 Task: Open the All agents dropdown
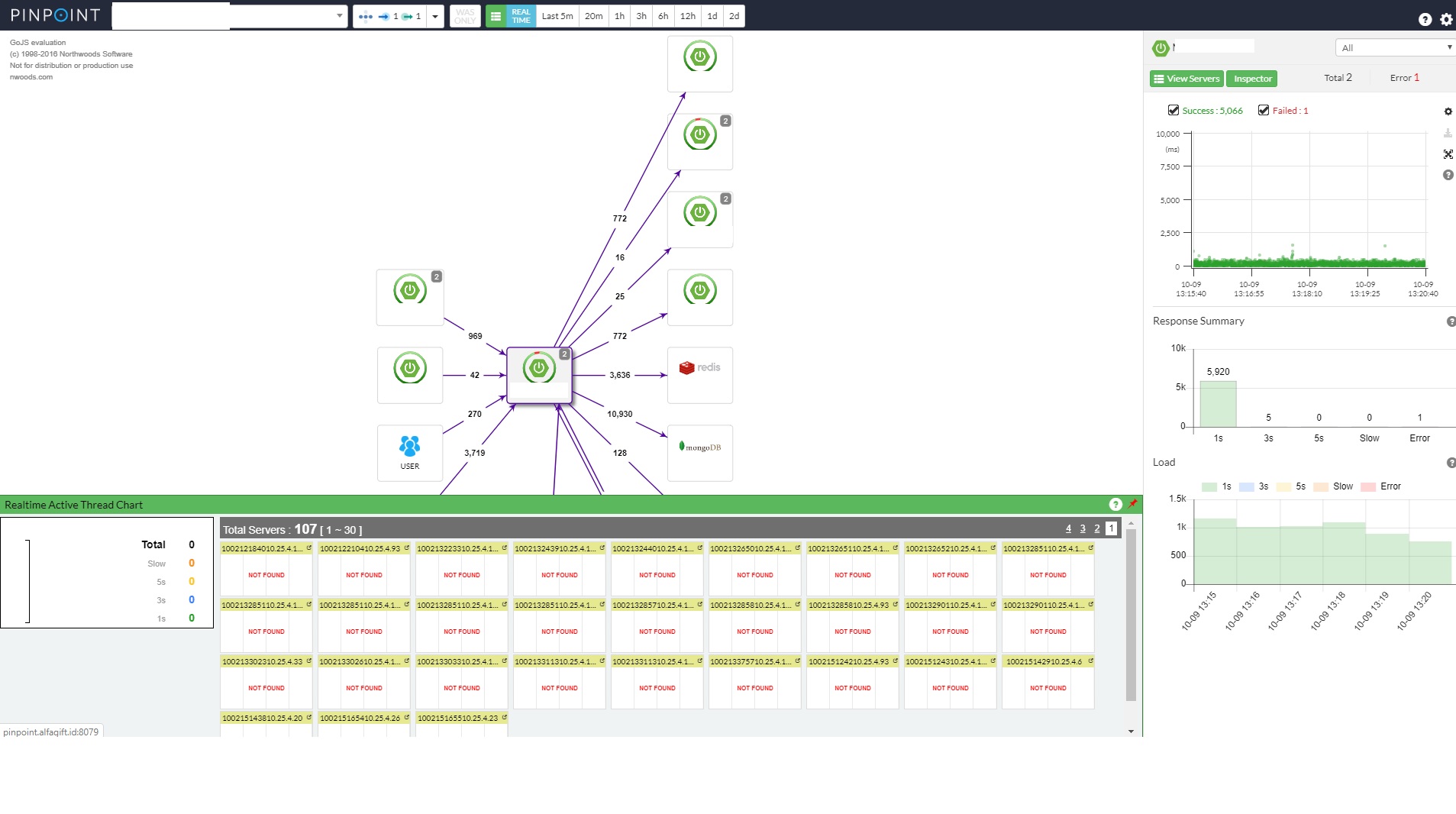coord(1396,48)
